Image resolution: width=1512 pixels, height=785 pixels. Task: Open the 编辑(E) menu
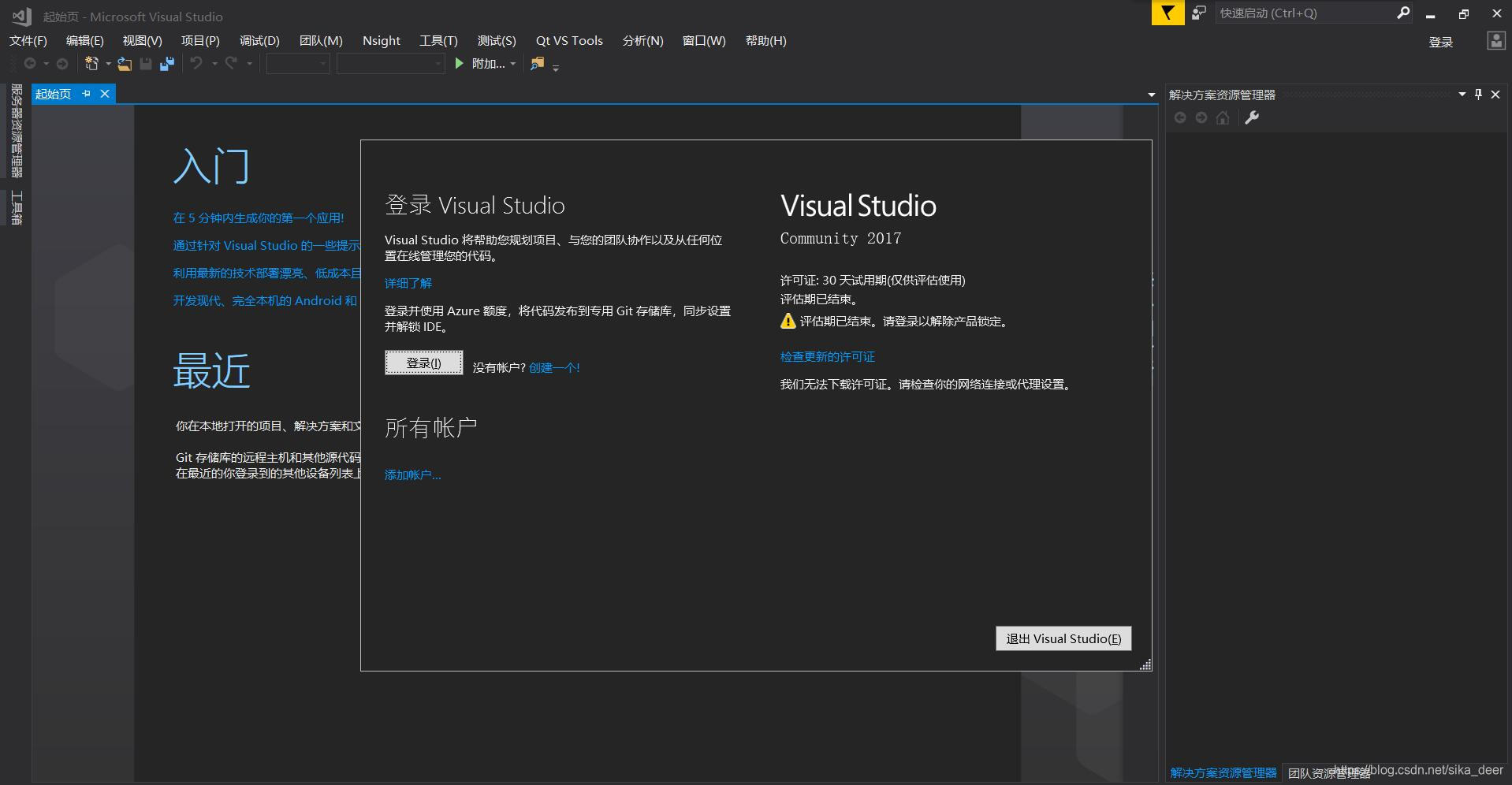(85, 40)
